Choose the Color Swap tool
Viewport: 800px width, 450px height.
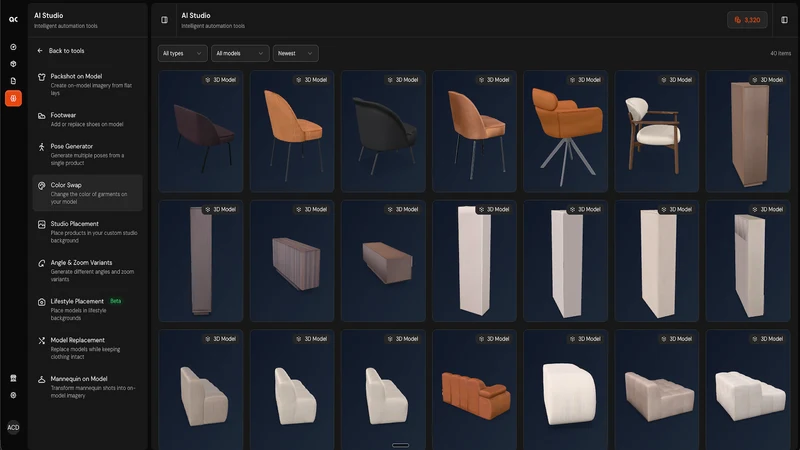(87, 193)
